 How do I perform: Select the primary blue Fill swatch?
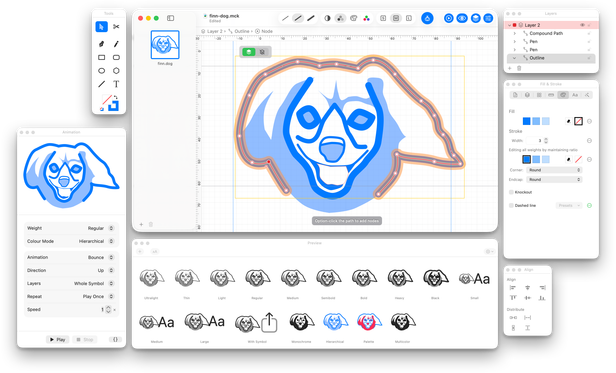[526, 121]
